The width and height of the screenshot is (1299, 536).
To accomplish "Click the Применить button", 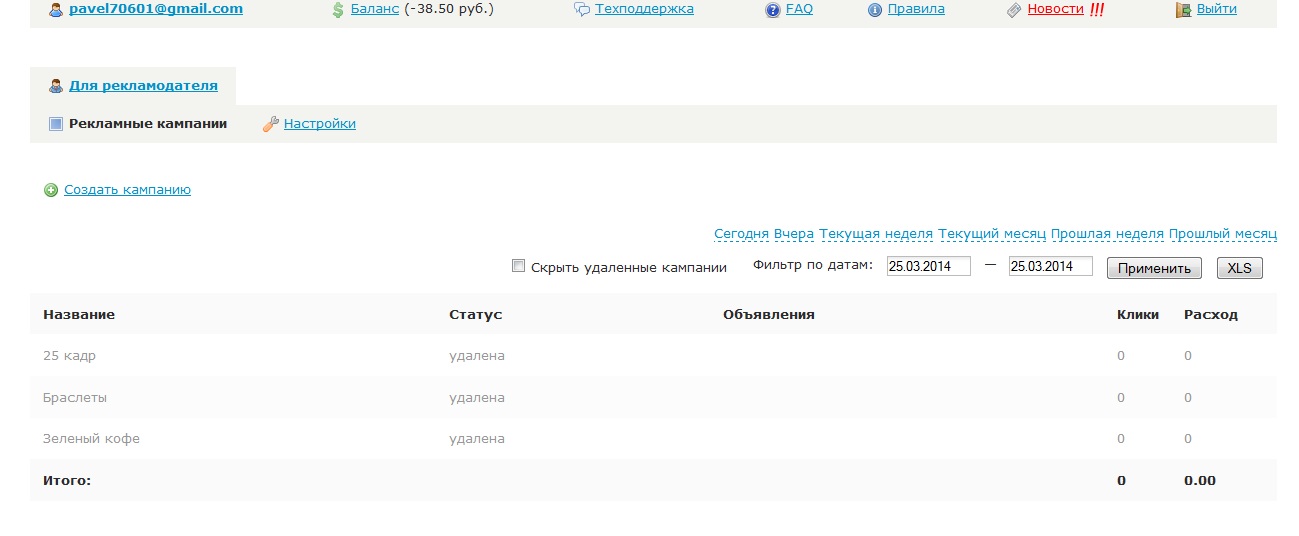I will 1154,268.
